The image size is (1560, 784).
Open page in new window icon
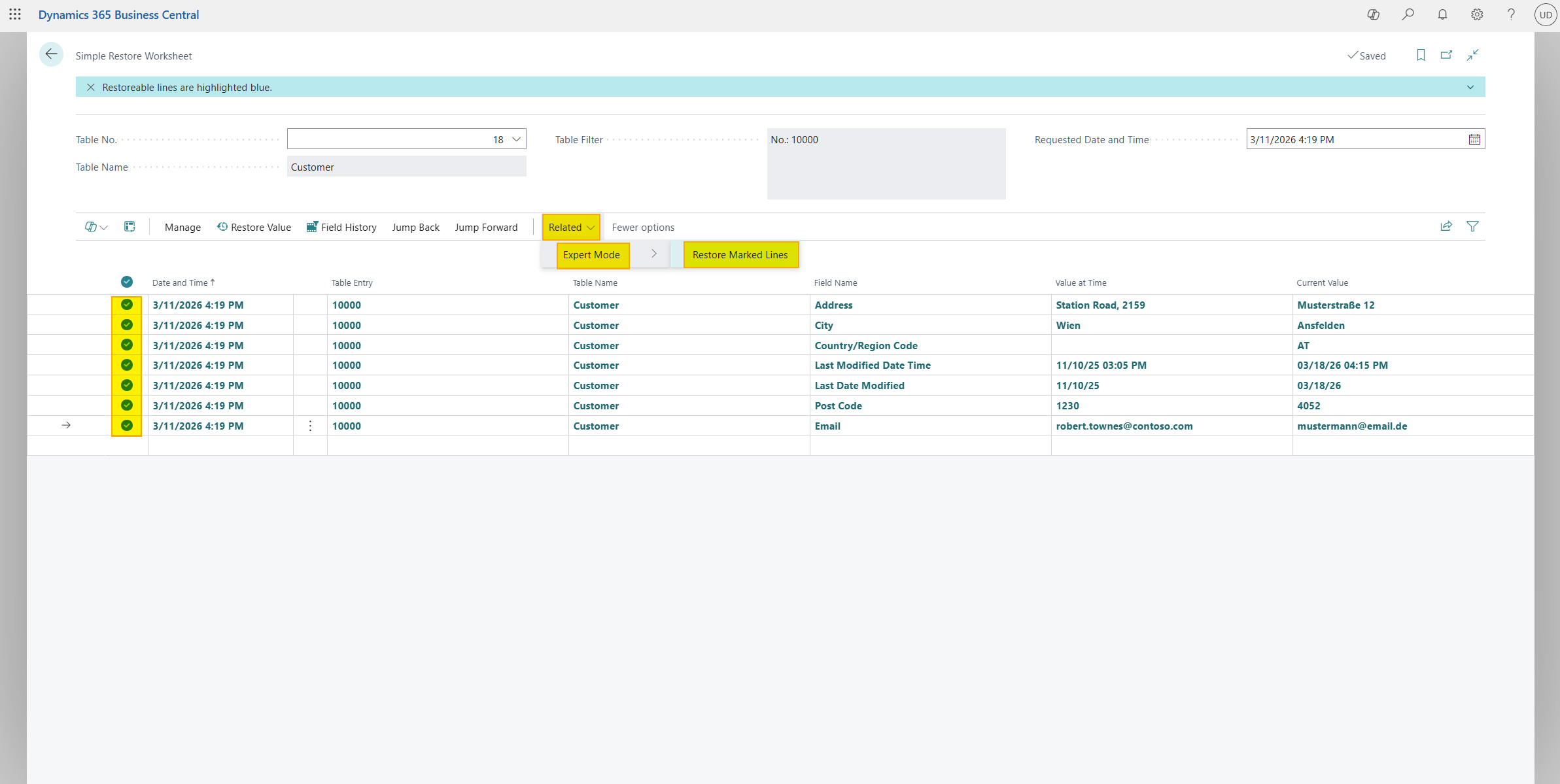pos(1446,56)
